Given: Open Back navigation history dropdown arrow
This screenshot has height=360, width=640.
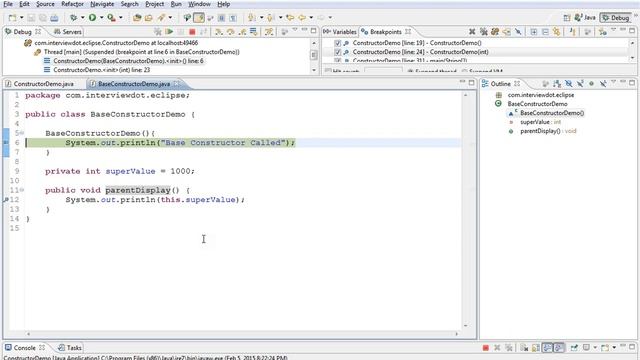Looking at the screenshot, I should [x=311, y=18].
